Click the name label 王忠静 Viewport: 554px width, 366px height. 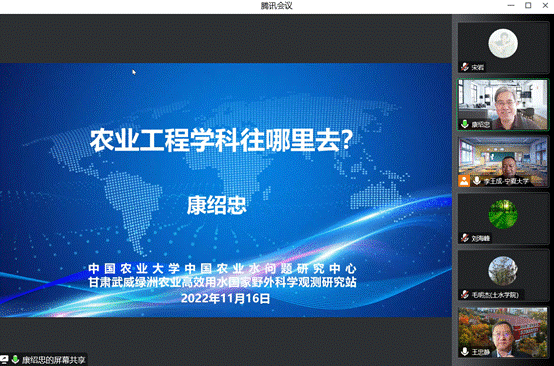click(481, 352)
